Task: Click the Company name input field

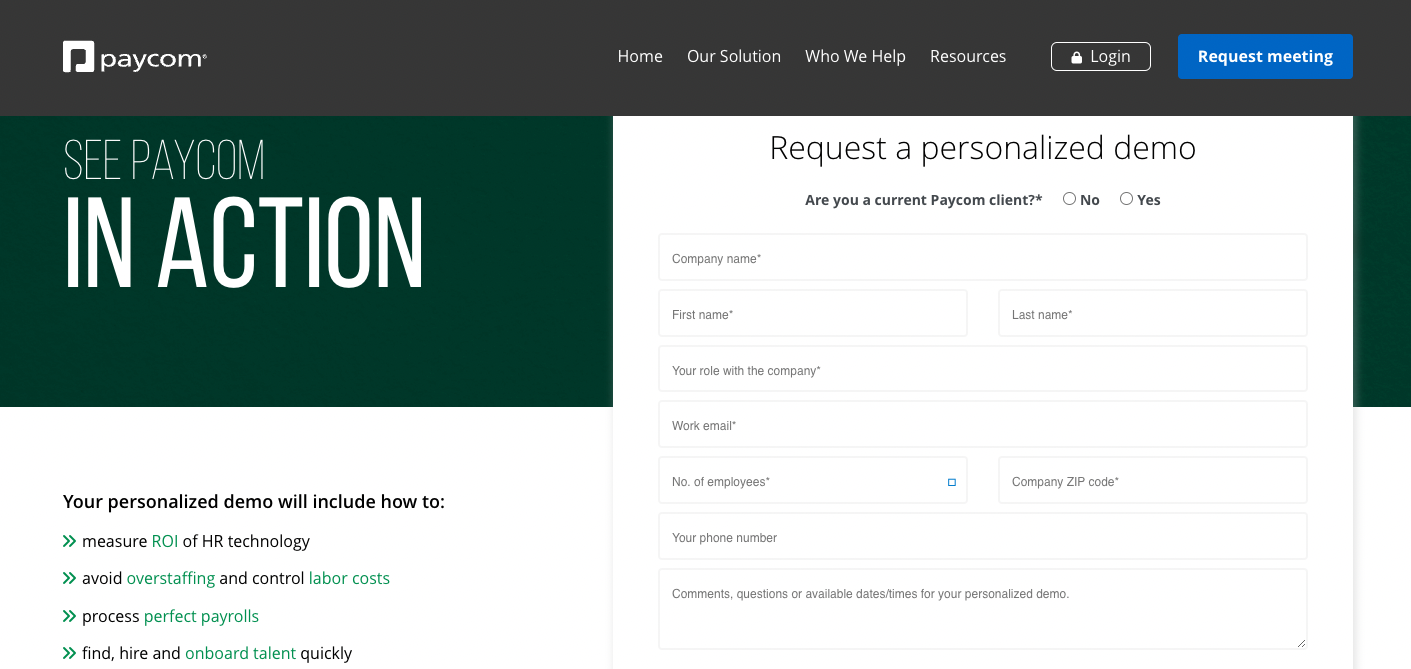Action: [982, 257]
